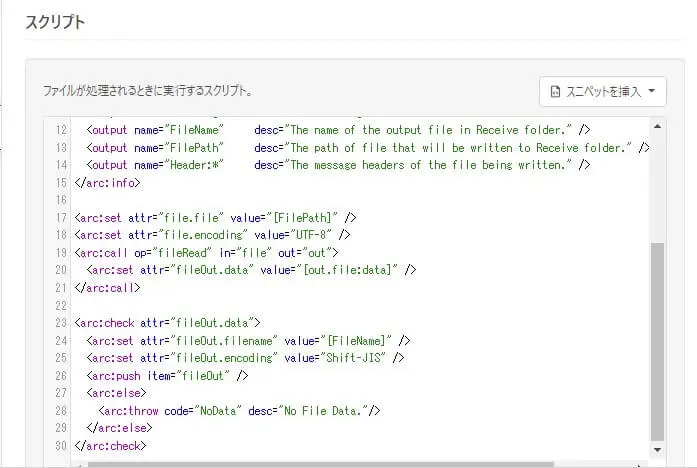Click the snippet file icon in button

click(555, 92)
